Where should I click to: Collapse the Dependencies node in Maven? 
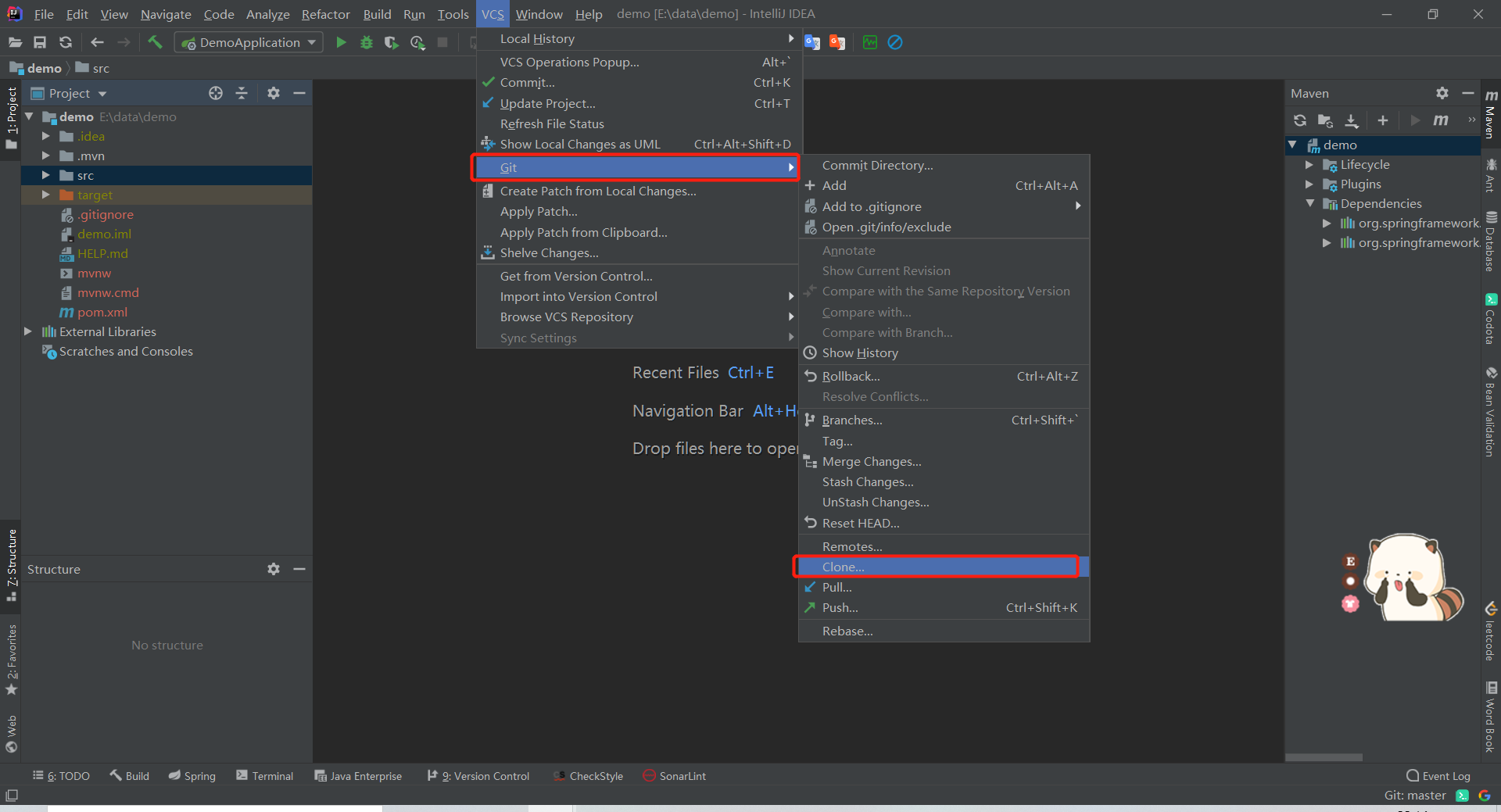[x=1309, y=204]
